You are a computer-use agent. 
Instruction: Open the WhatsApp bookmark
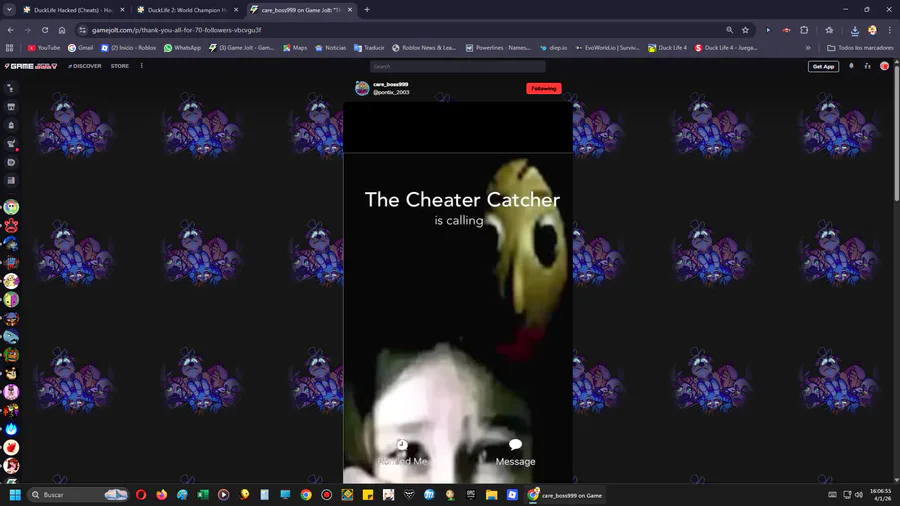pyautogui.click(x=183, y=48)
